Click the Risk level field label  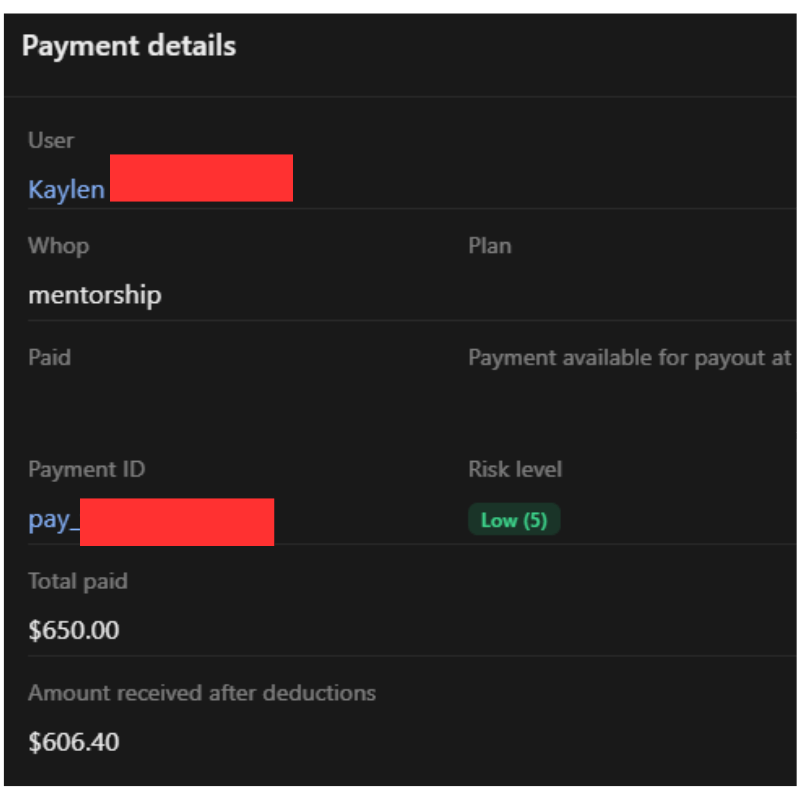(515, 469)
